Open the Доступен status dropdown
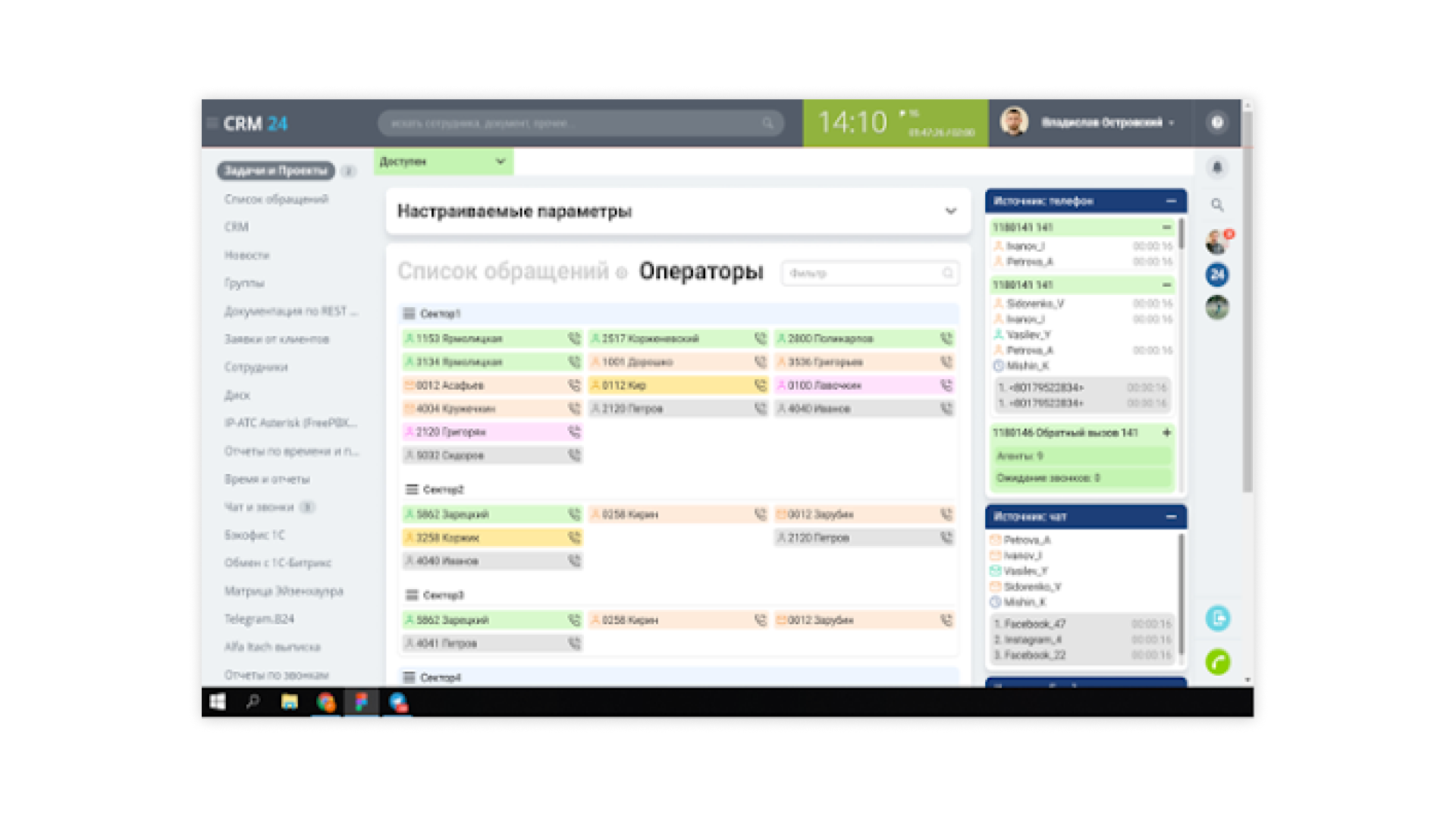The width and height of the screenshot is (1456, 819). [443, 162]
